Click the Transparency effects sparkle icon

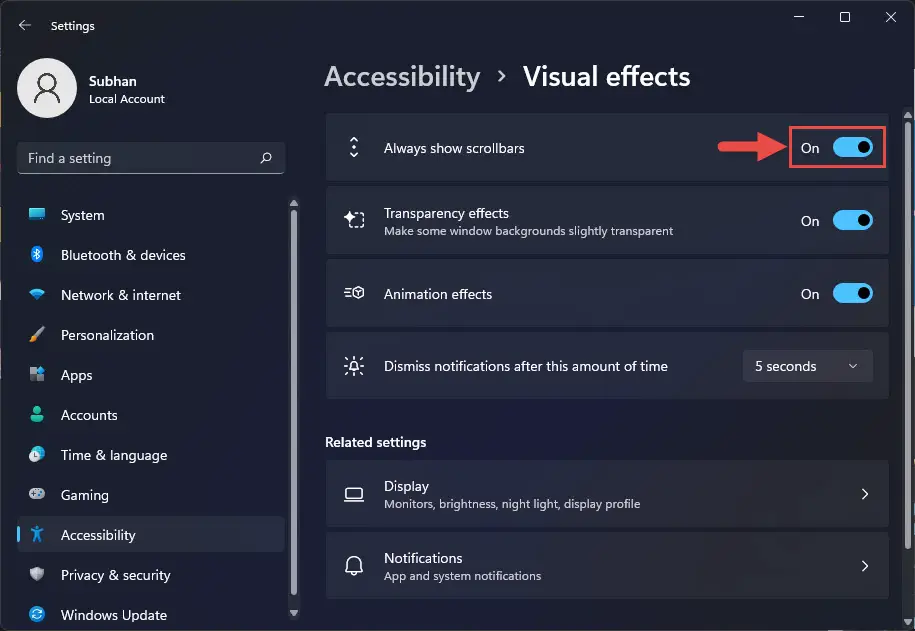354,220
